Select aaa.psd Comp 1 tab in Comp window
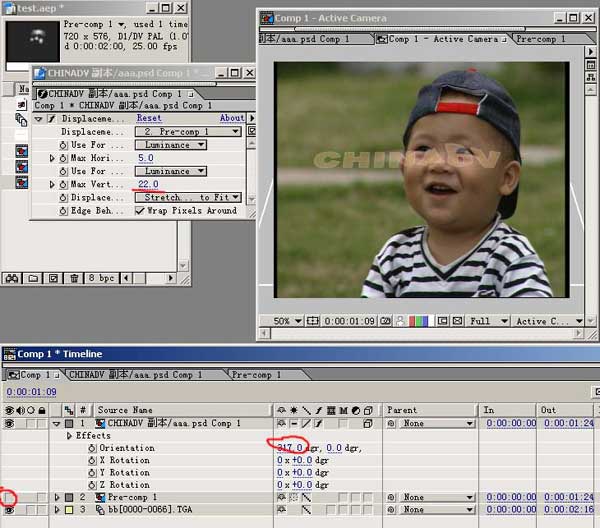 click(x=305, y=39)
